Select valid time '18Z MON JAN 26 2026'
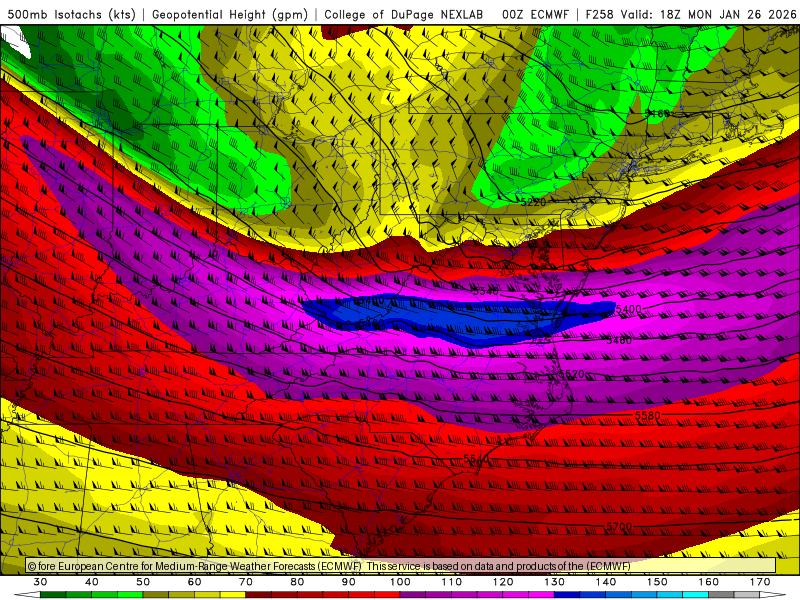This screenshot has height=600, width=800. pos(728,14)
